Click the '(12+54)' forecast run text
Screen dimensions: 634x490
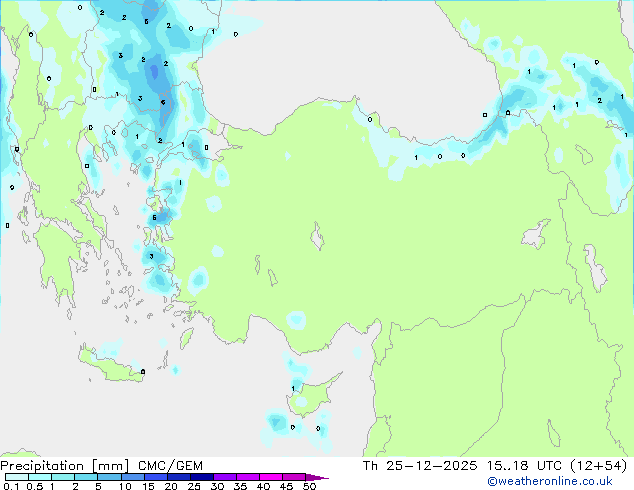tap(599, 466)
